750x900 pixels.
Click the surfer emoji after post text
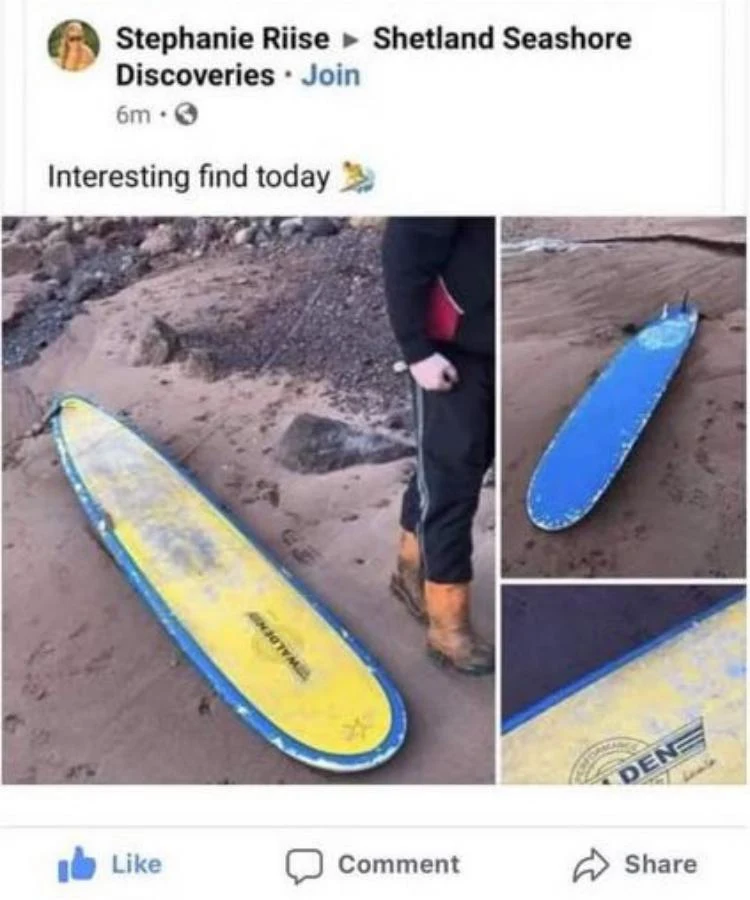click(358, 176)
